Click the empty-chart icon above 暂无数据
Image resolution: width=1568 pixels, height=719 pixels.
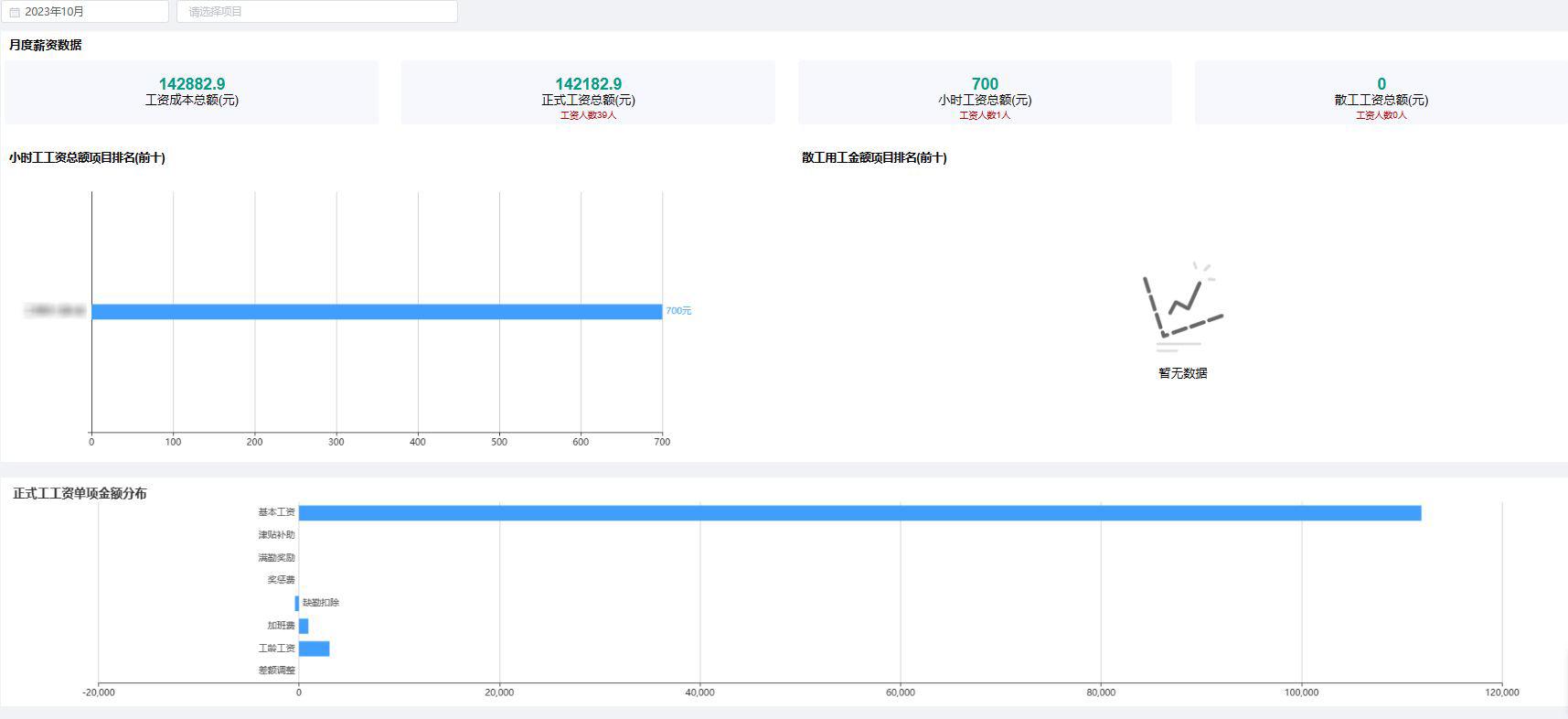[x=1182, y=307]
